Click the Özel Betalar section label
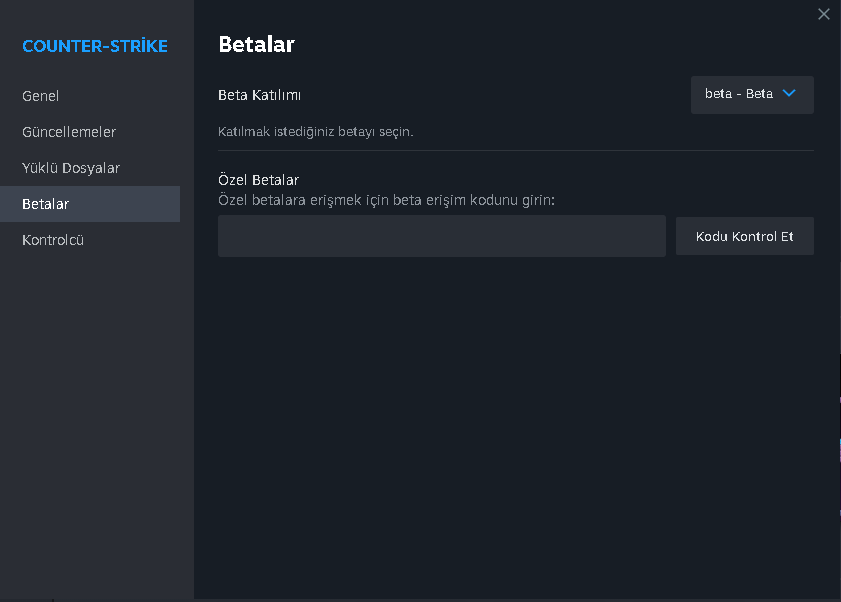Viewport: 841px width, 602px height. (258, 180)
